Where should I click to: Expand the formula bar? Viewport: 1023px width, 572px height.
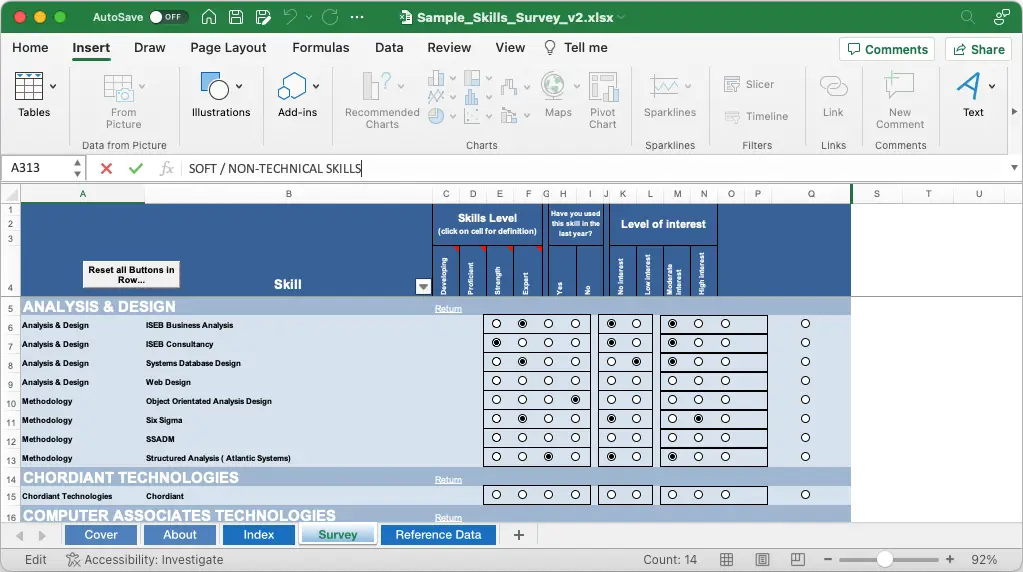(1014, 168)
